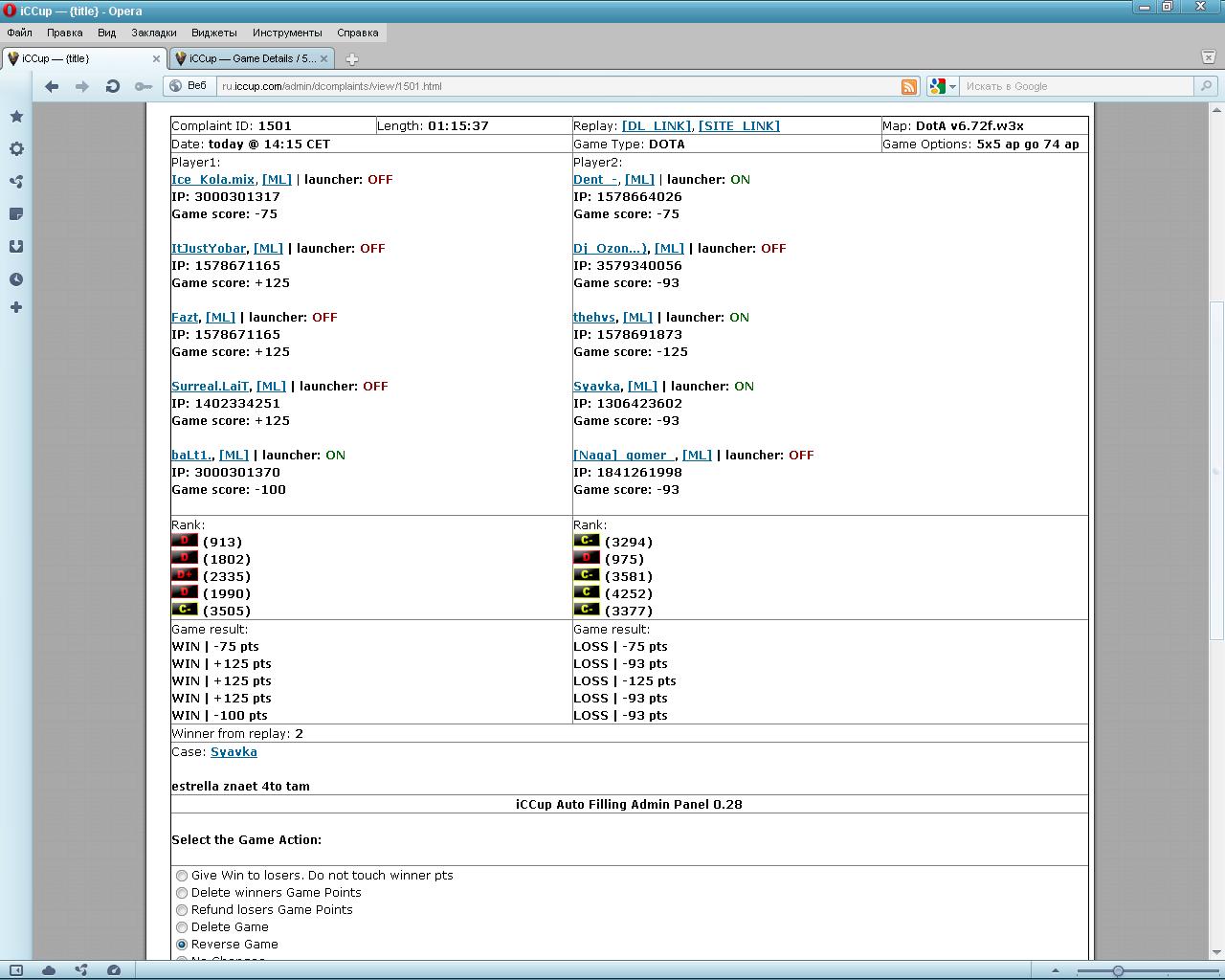This screenshot has height=980, width=1225.
Task: Click the Syavka link in Case row
Action: tap(234, 752)
